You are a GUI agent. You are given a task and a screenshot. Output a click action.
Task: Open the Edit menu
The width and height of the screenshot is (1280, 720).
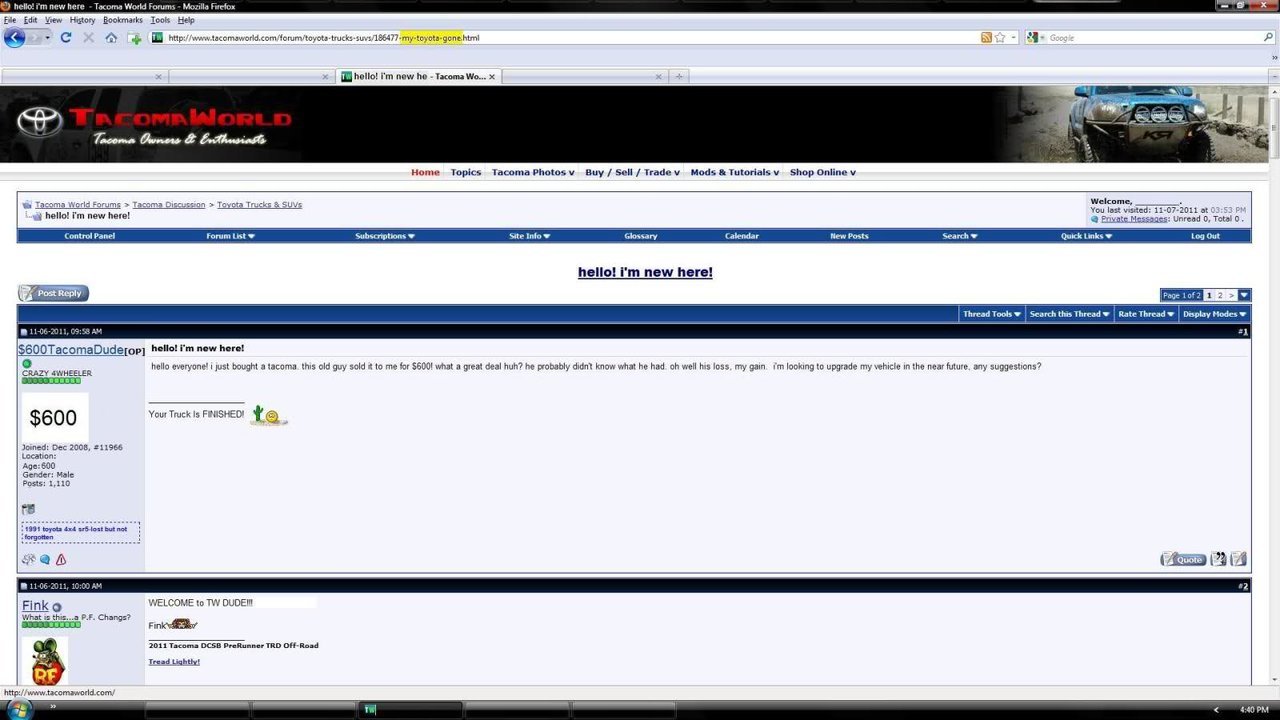click(x=31, y=20)
